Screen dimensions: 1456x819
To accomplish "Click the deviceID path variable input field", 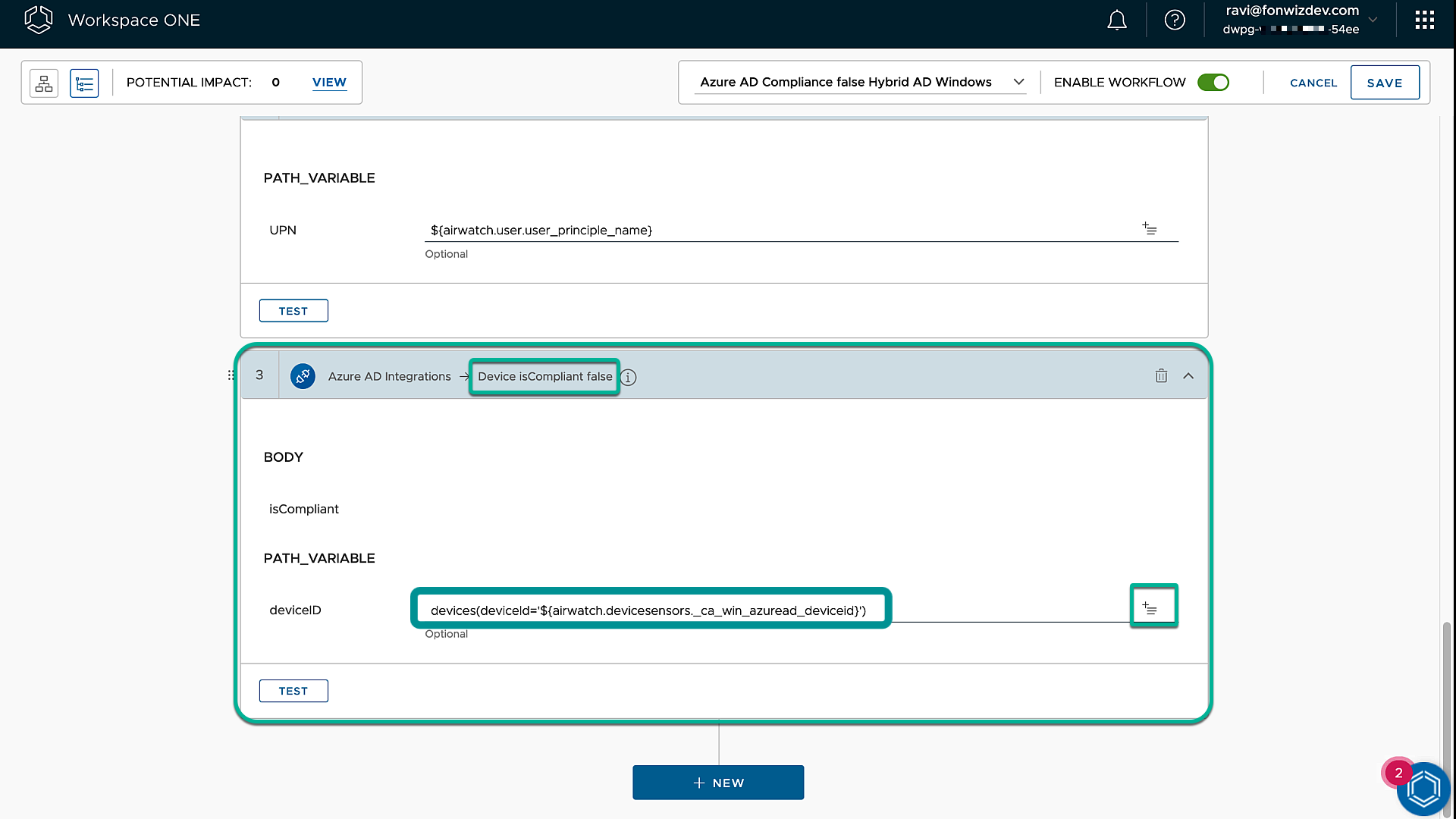I will (x=648, y=610).
